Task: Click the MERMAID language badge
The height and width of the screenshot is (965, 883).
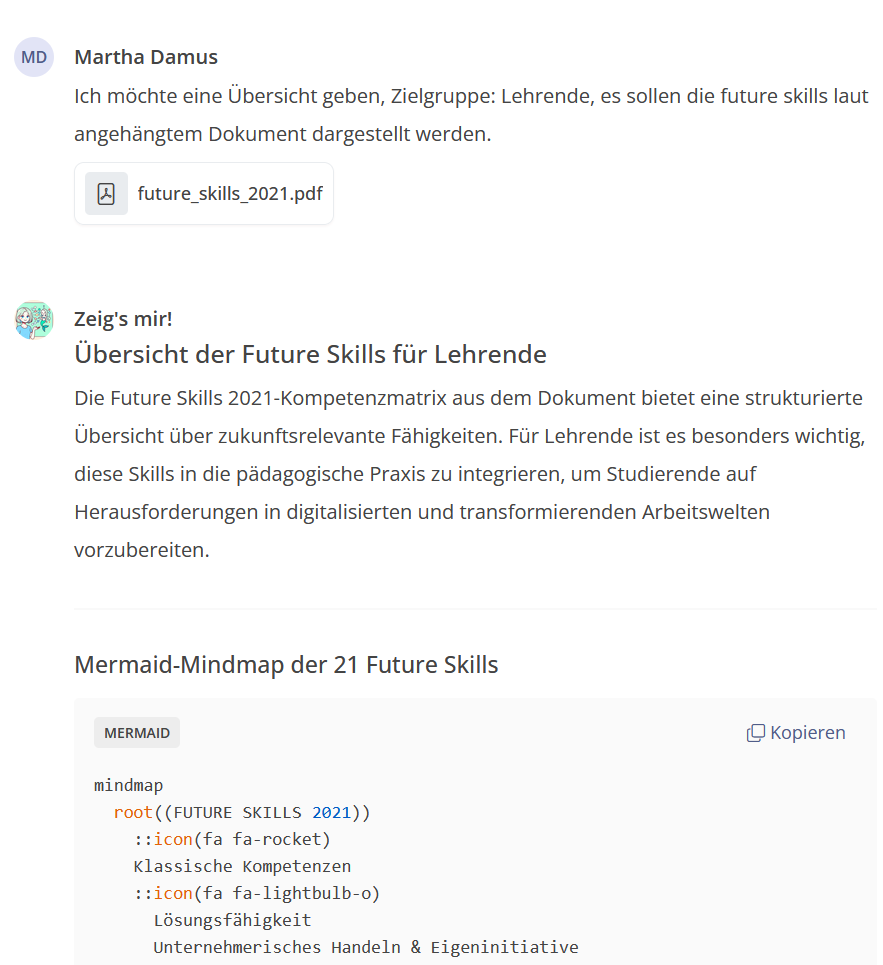Action: point(137,733)
